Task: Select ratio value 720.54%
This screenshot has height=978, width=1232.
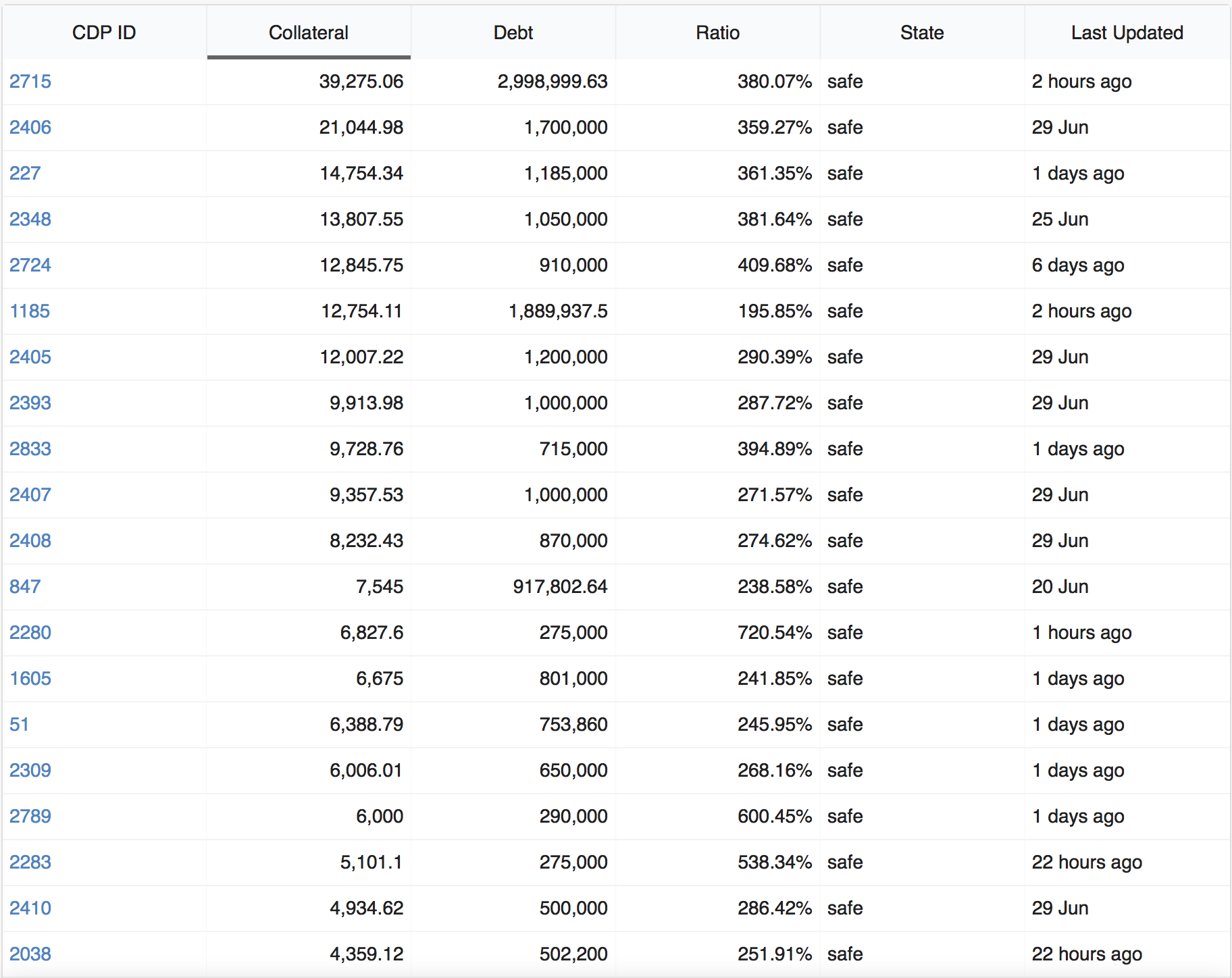Action: tap(775, 632)
